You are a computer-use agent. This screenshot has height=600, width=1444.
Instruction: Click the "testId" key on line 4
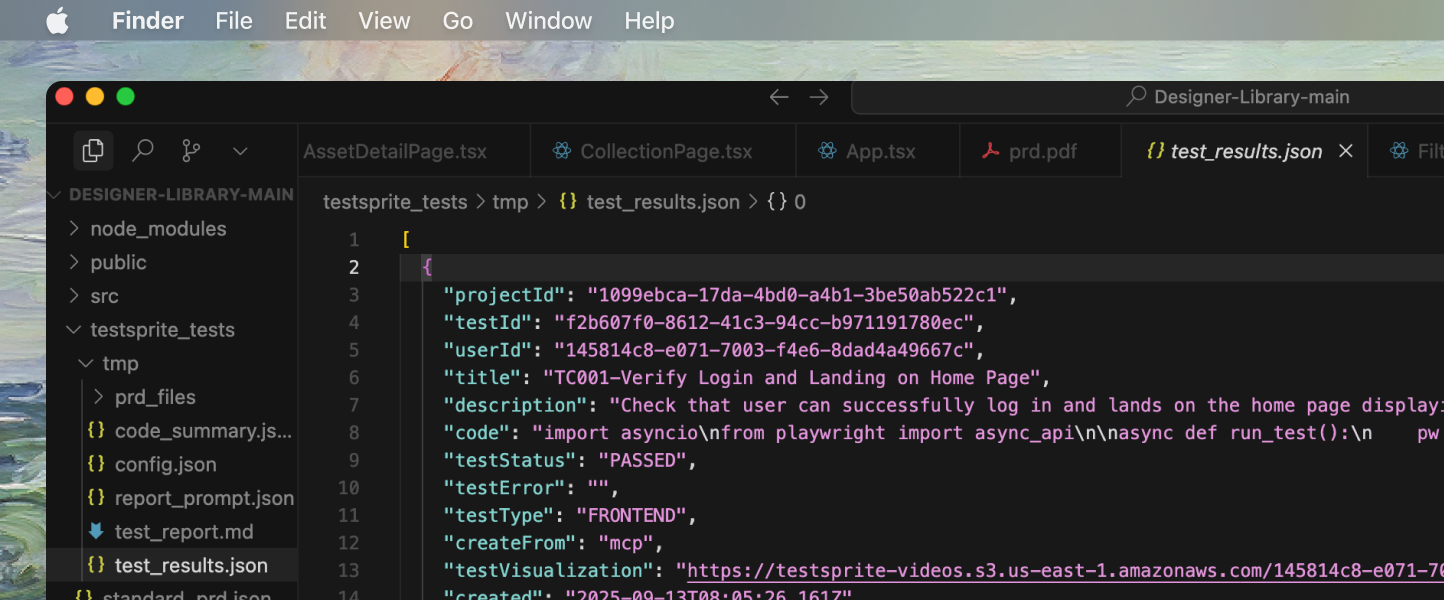click(487, 323)
